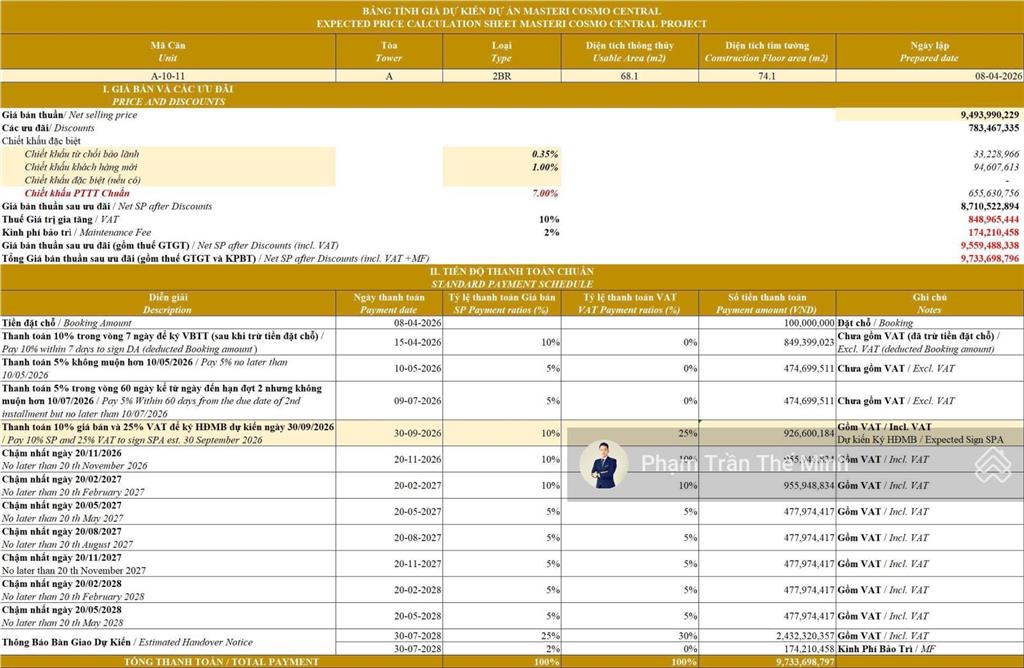Click the 2% Maintenance Fee rate cell
This screenshot has height=668, width=1024.
click(551, 232)
